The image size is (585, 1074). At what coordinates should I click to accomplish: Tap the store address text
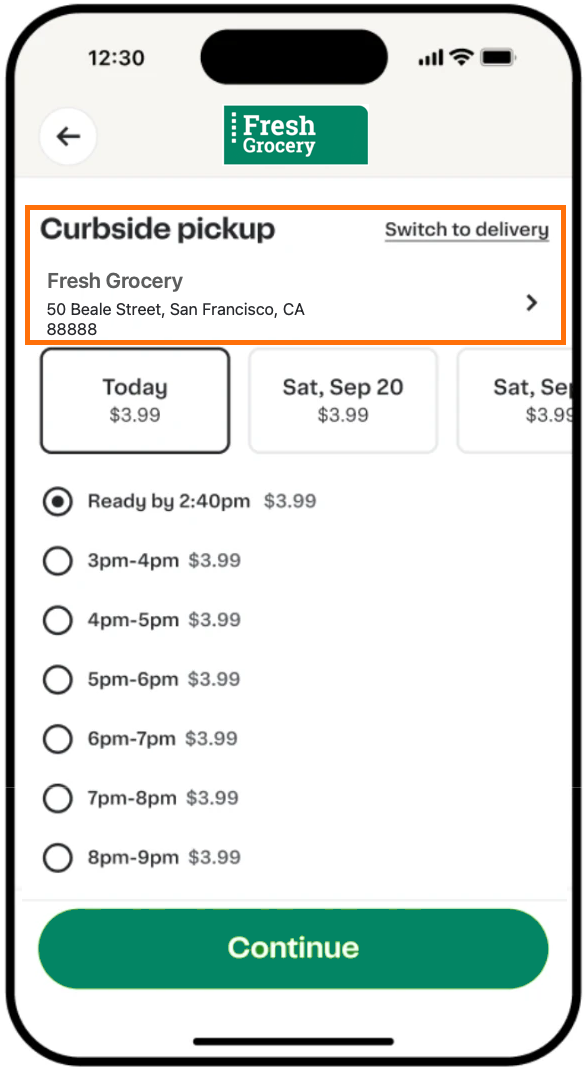pos(175,318)
